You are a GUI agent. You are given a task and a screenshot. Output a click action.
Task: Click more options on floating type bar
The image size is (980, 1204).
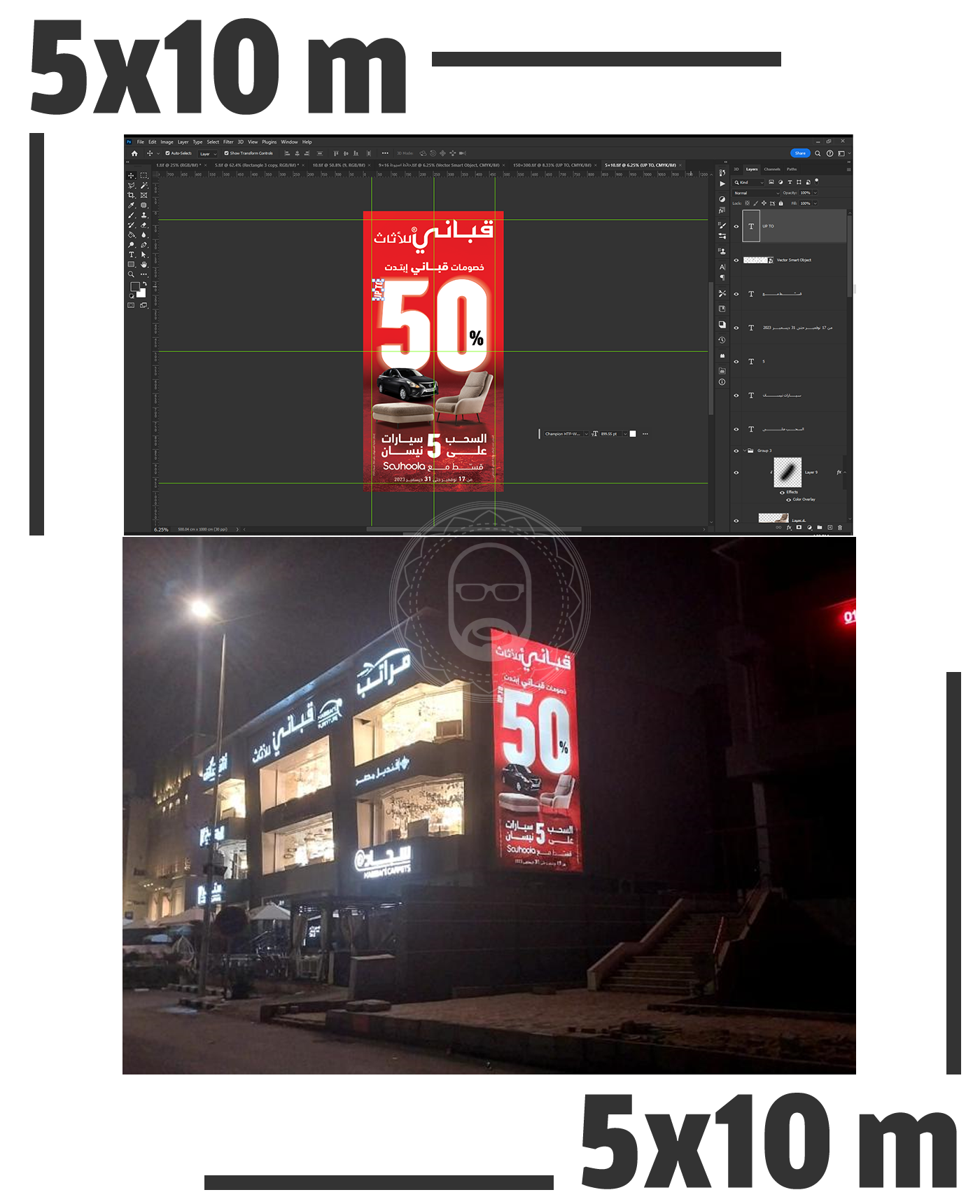(645, 434)
